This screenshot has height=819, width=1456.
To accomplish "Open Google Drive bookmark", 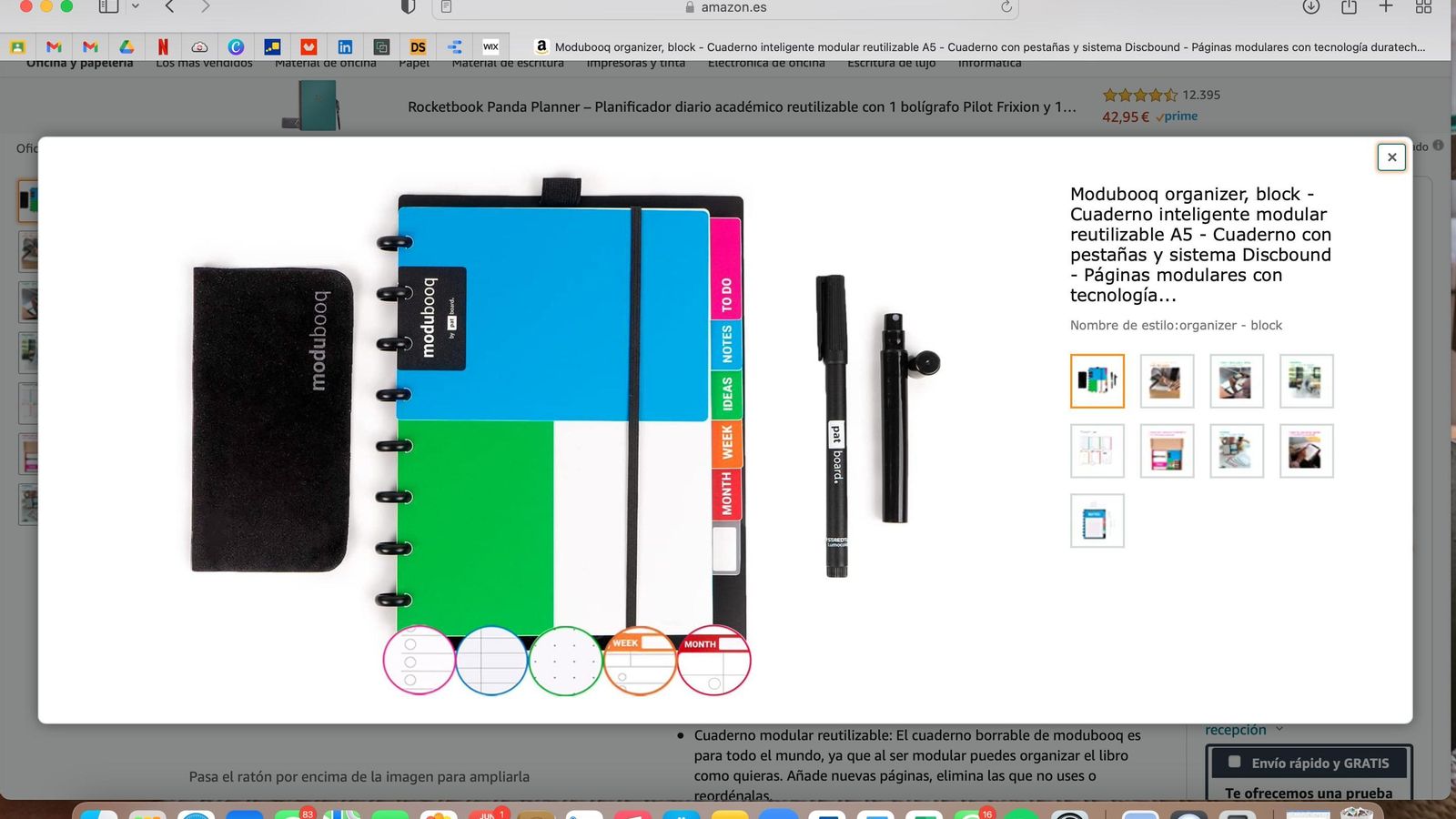I will (x=126, y=46).
